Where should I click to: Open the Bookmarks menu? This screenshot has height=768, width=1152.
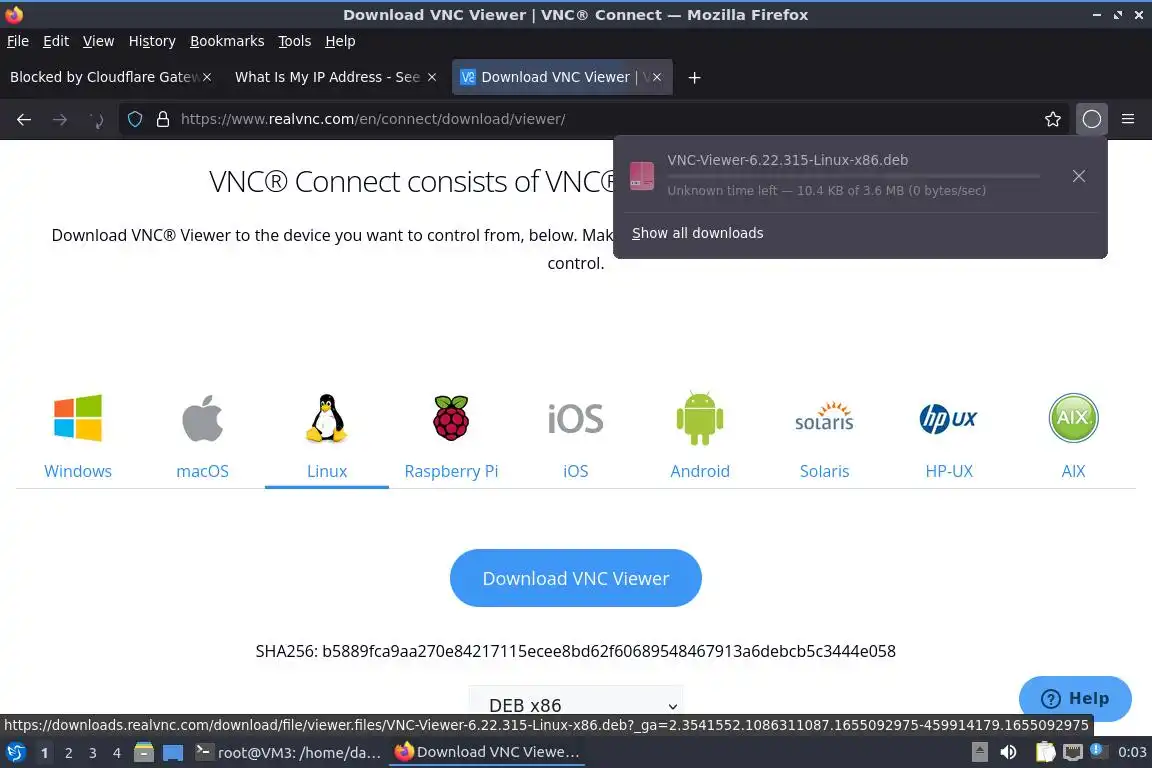point(227,41)
